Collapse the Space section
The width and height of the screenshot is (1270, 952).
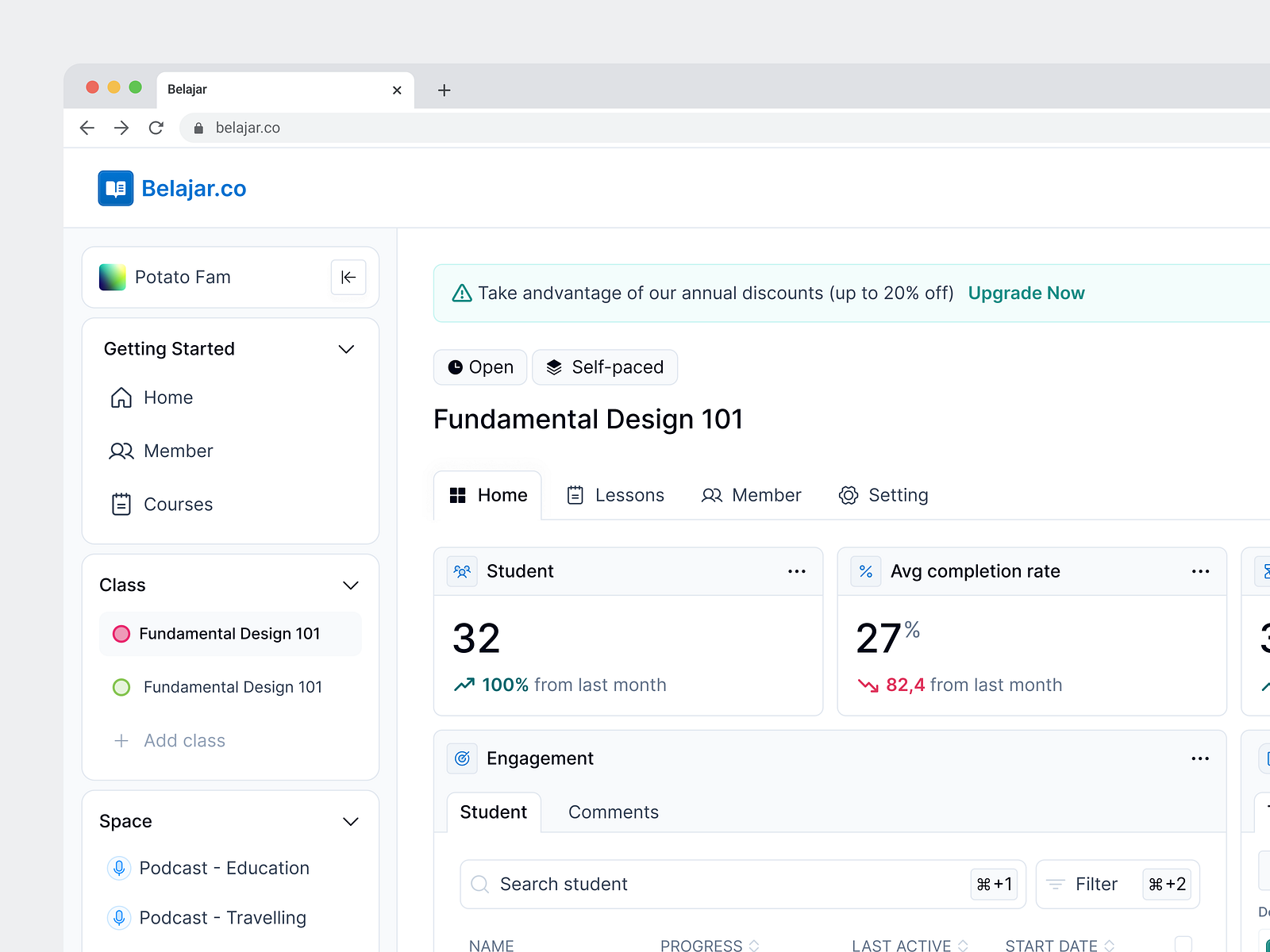[x=350, y=822]
